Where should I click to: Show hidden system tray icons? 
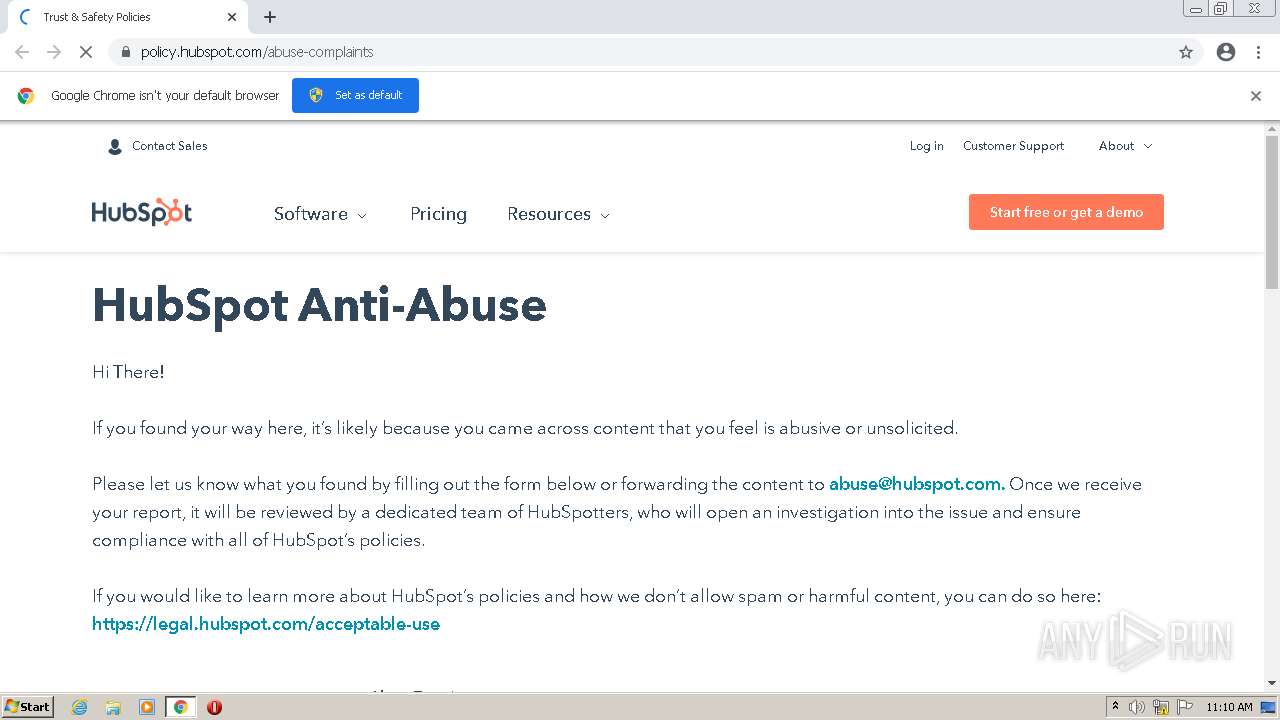coord(1115,707)
